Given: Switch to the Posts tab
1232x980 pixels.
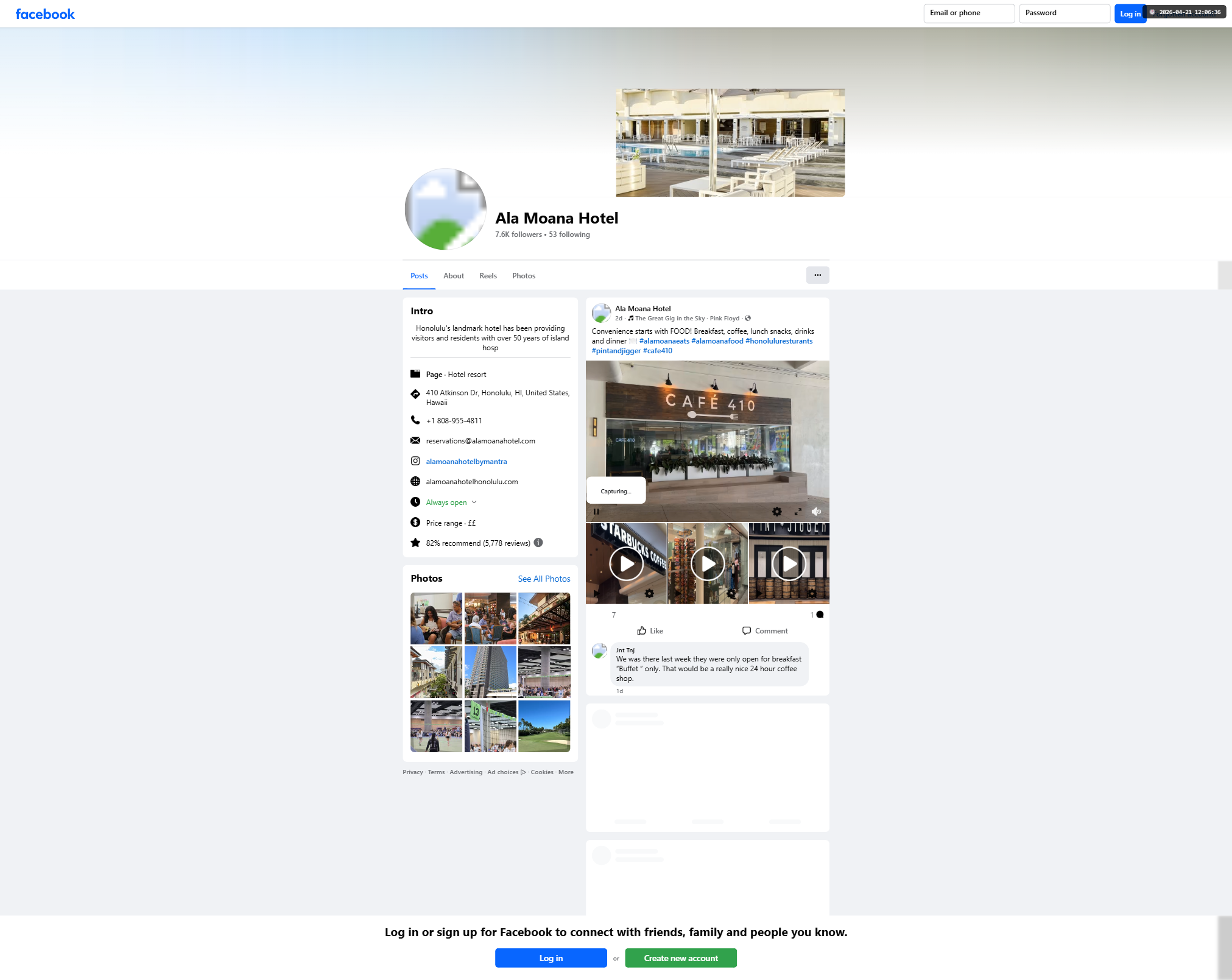Looking at the screenshot, I should [419, 276].
